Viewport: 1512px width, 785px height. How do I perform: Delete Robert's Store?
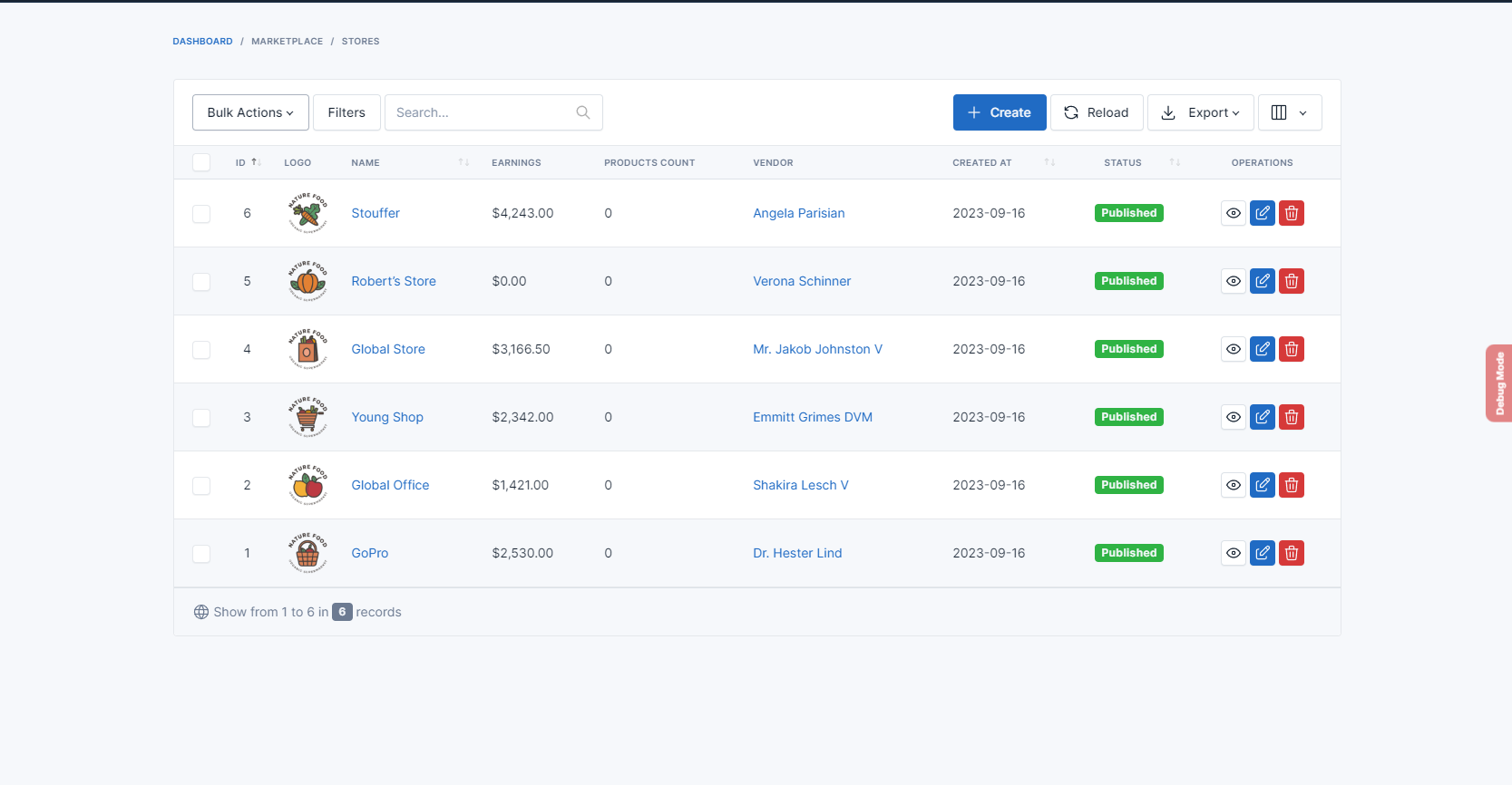1292,281
